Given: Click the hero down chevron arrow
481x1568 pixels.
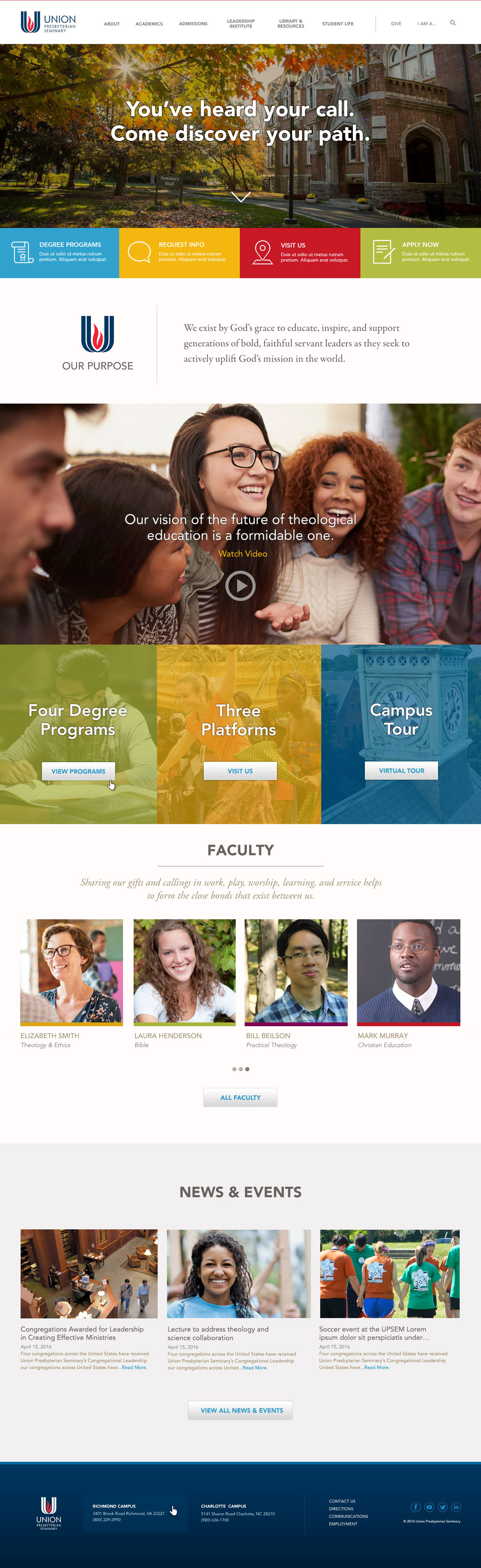Looking at the screenshot, I should [x=241, y=197].
